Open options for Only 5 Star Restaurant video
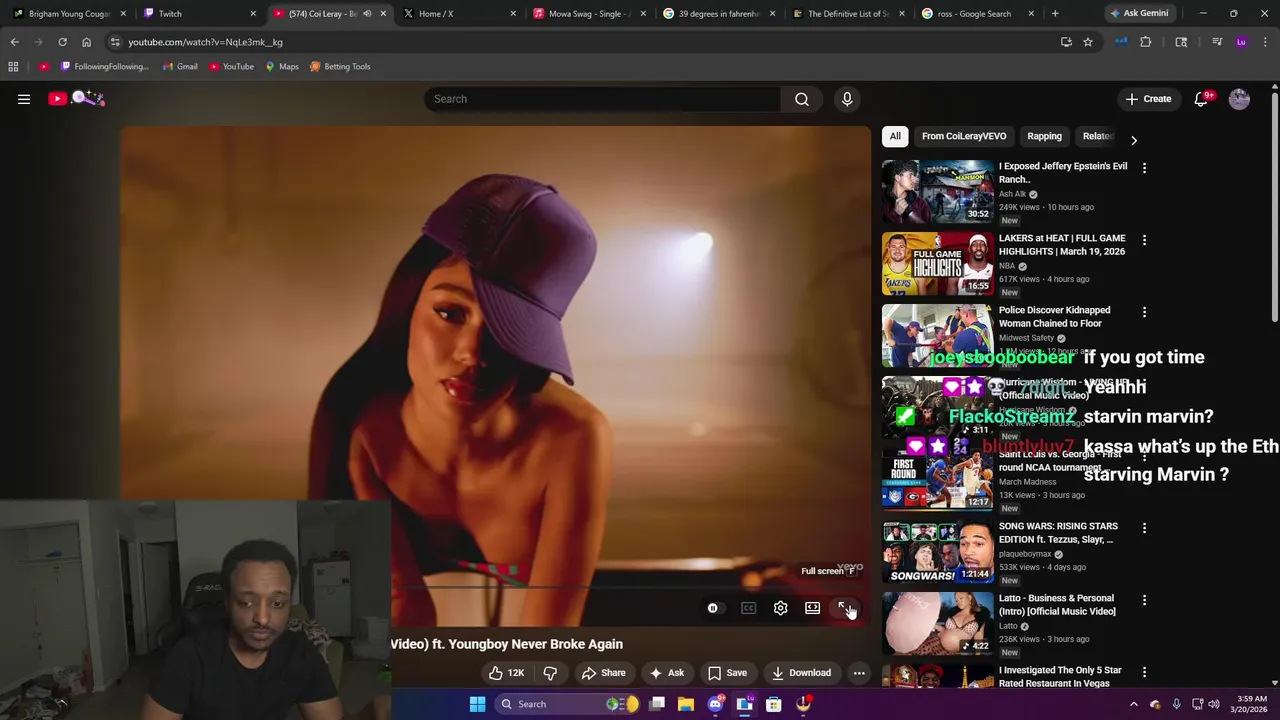Image resolution: width=1280 pixels, height=720 pixels. [1144, 672]
